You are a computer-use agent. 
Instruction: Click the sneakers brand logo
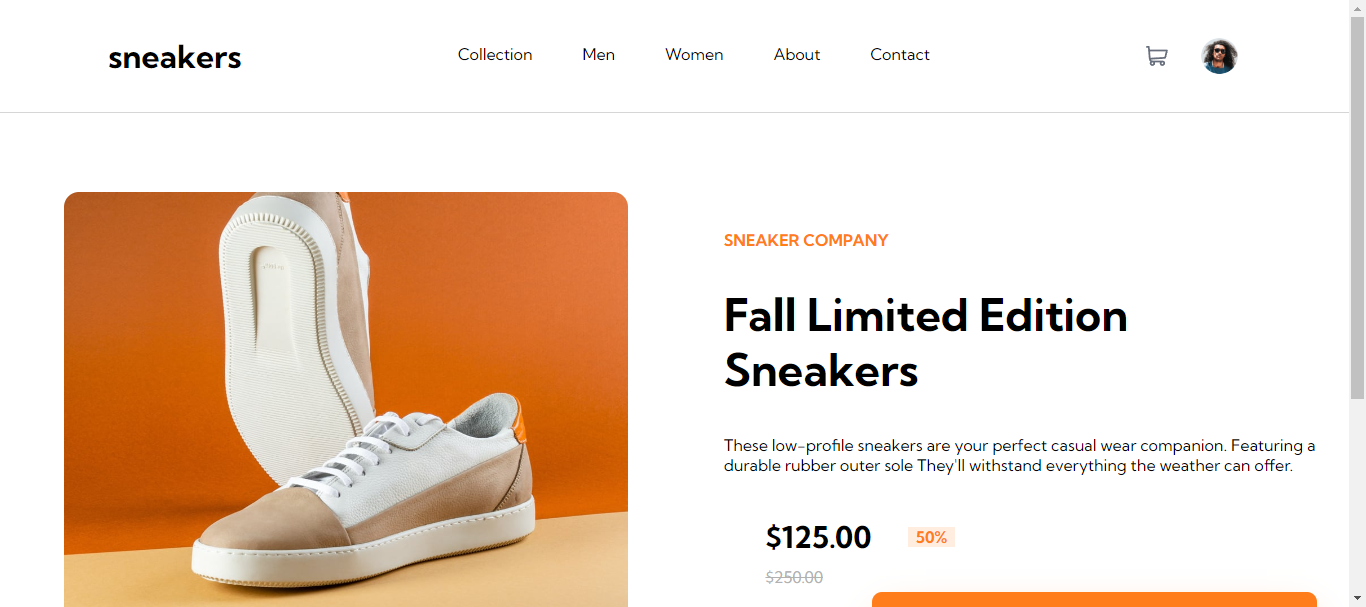tap(175, 57)
